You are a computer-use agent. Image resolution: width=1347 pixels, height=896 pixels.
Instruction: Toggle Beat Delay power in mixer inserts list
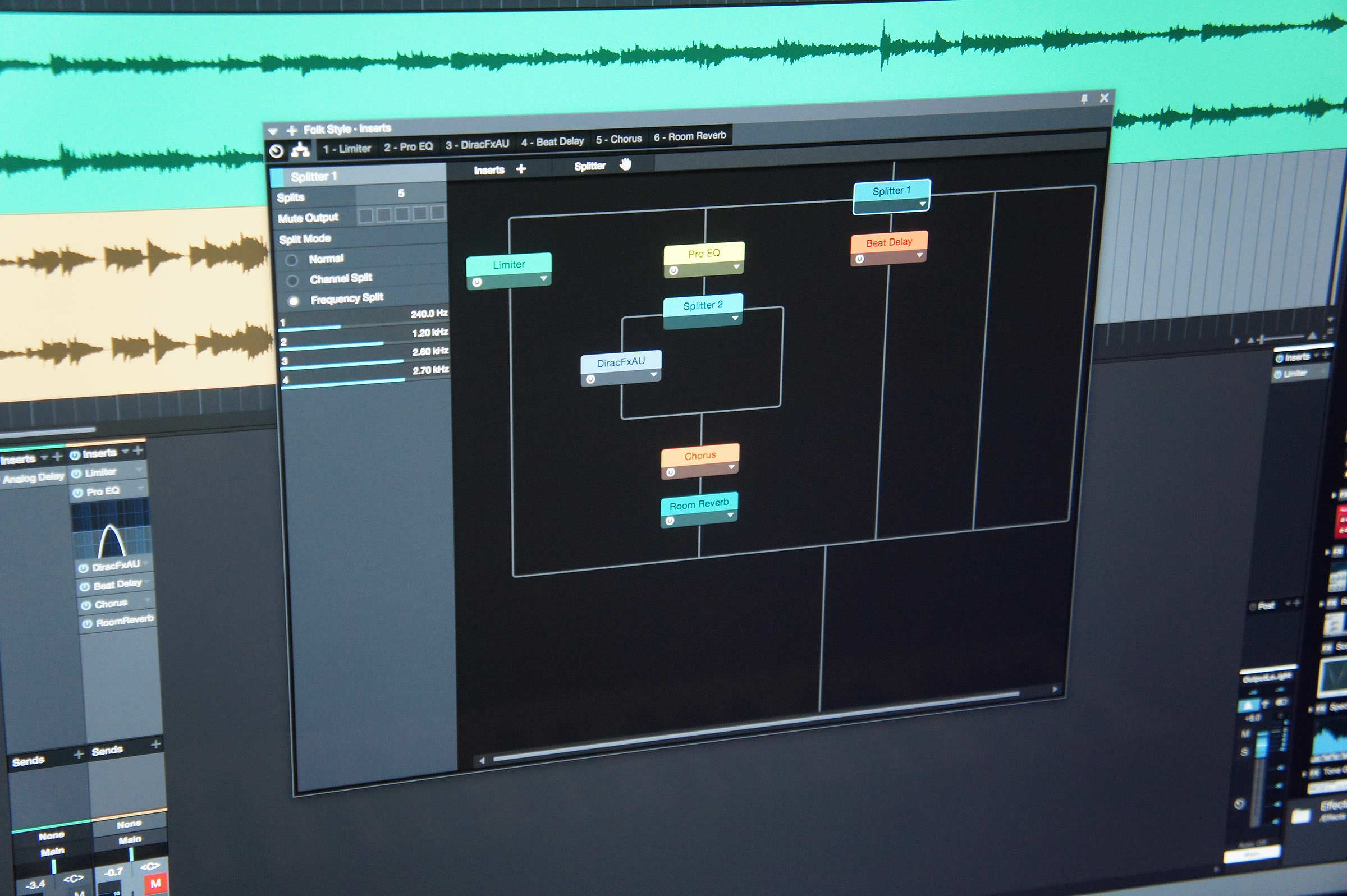pos(85,587)
